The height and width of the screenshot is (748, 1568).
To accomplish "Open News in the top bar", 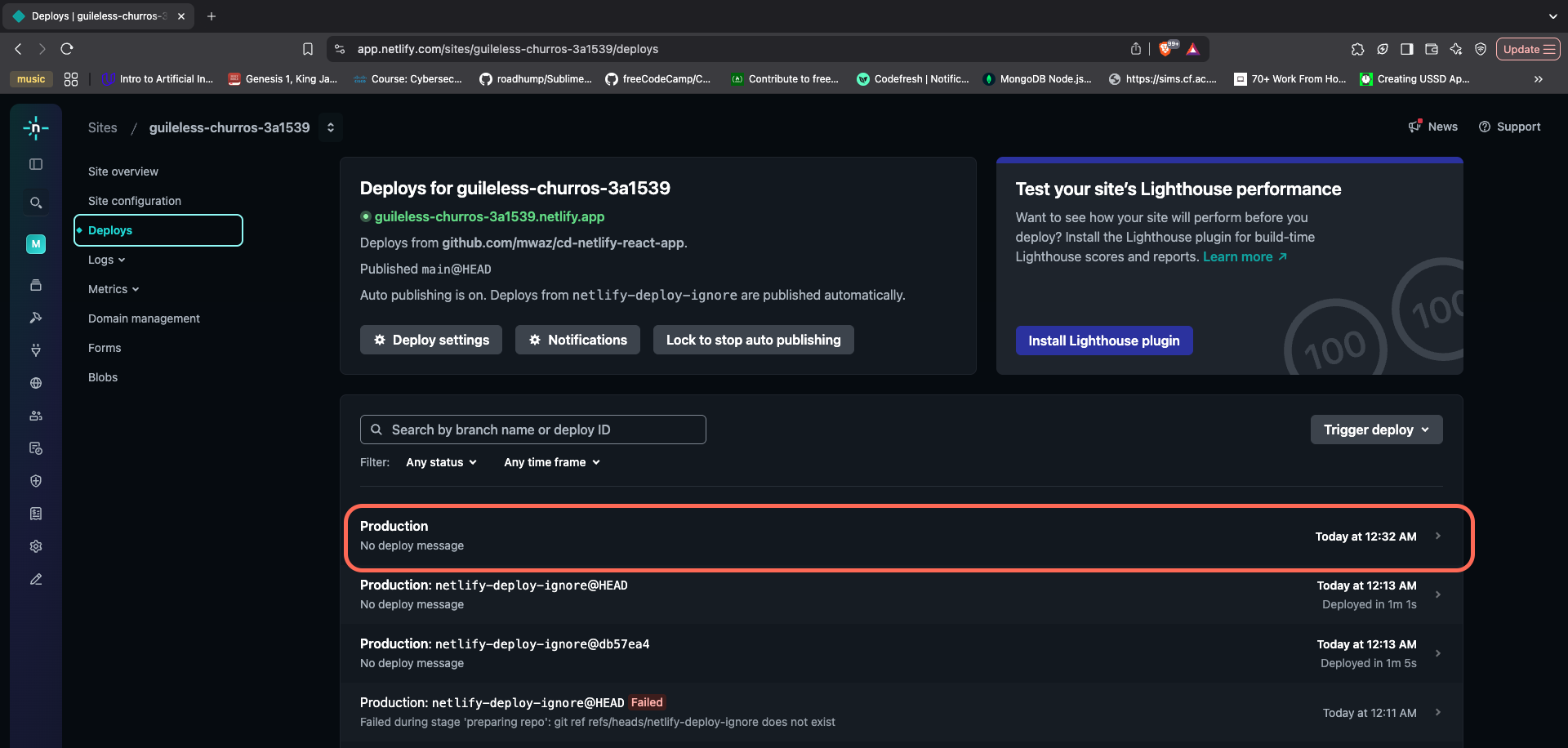I will pyautogui.click(x=1433, y=127).
